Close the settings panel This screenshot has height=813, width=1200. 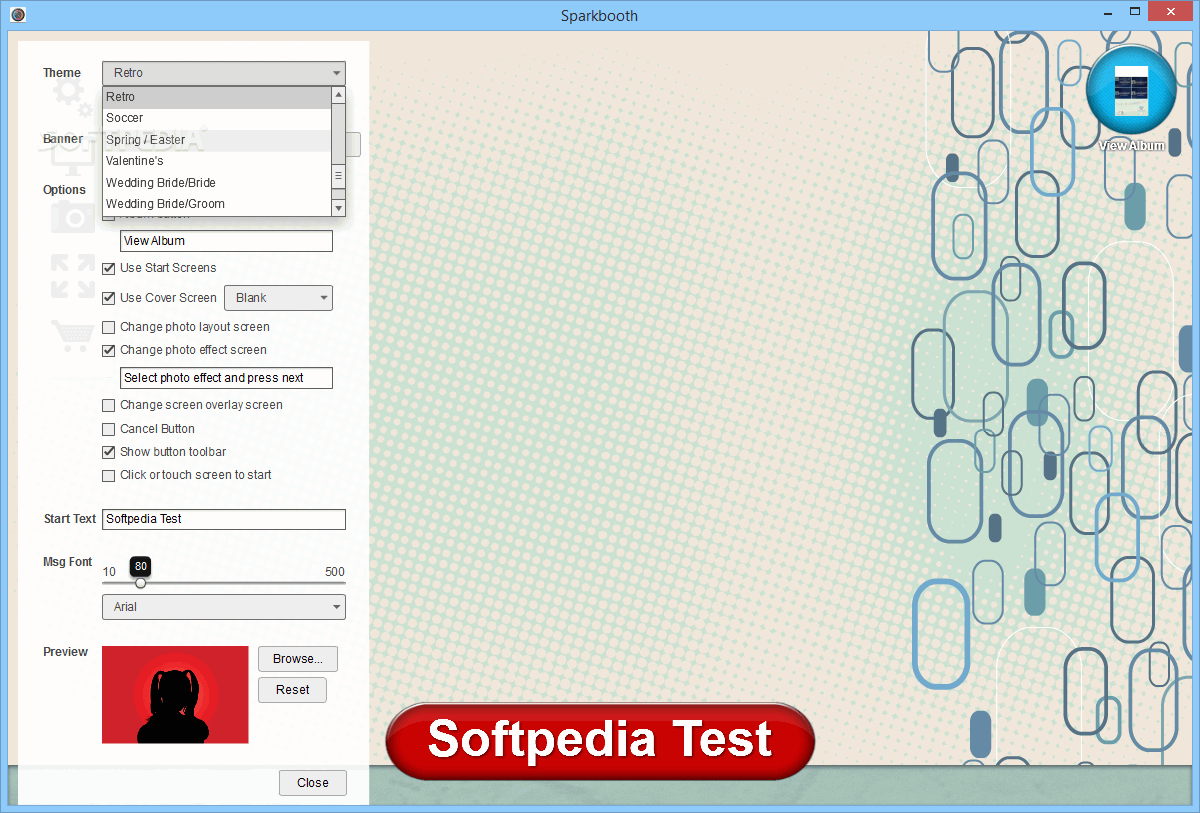(x=313, y=783)
